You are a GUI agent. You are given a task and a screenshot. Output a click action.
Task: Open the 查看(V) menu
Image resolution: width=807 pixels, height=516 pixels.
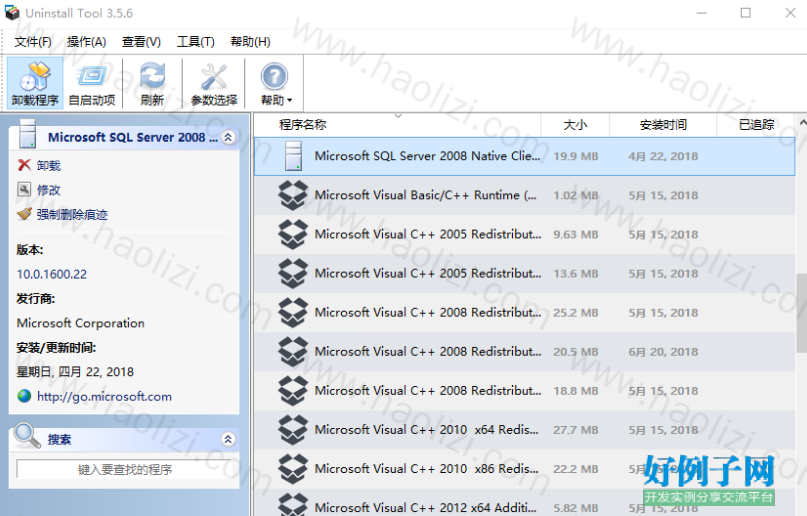click(x=141, y=42)
